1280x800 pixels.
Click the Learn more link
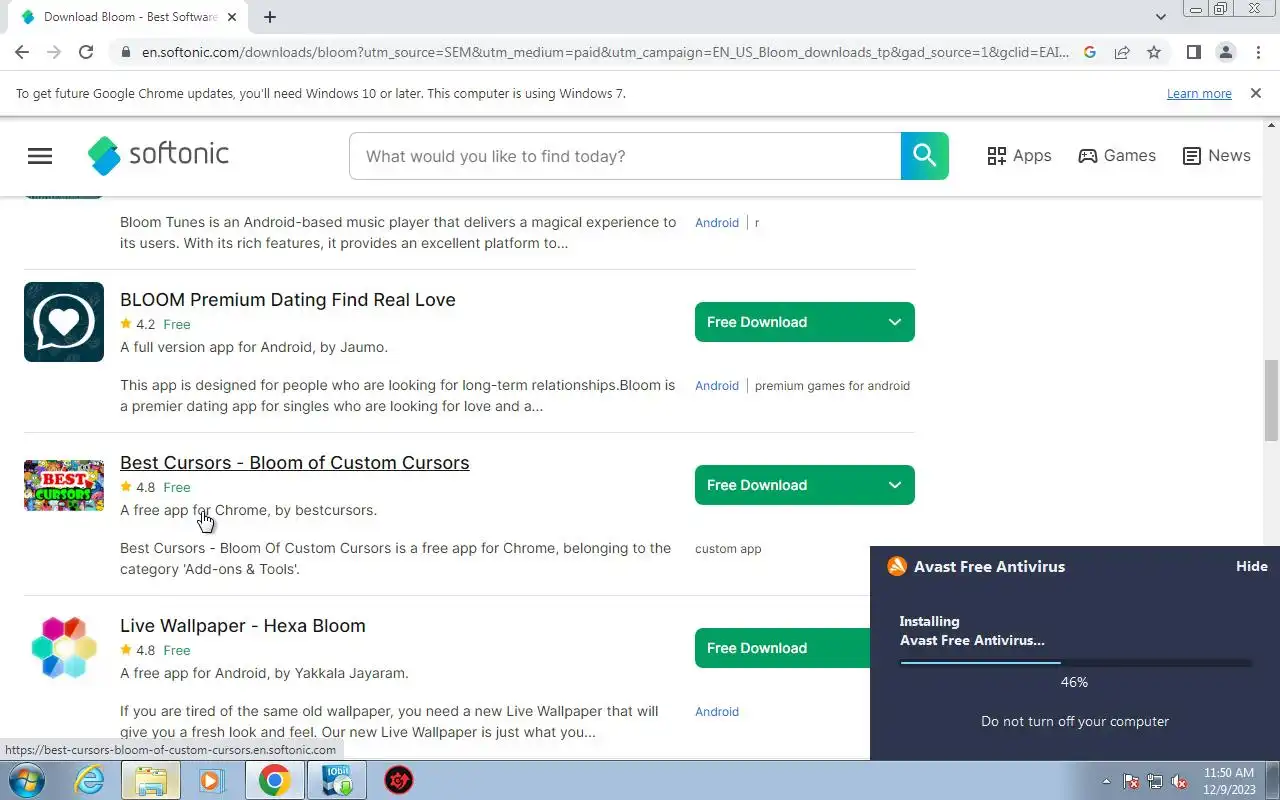click(1199, 94)
